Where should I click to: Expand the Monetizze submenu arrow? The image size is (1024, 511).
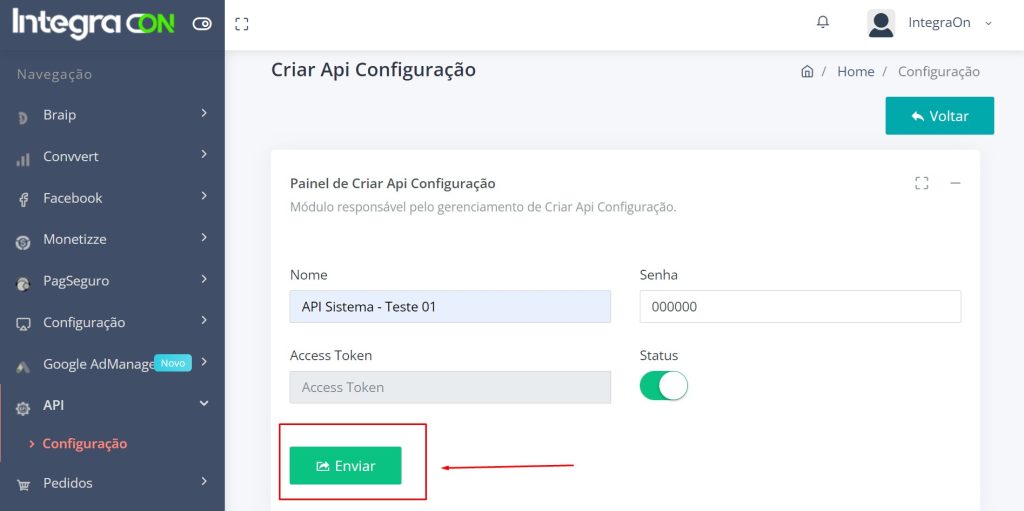(204, 238)
